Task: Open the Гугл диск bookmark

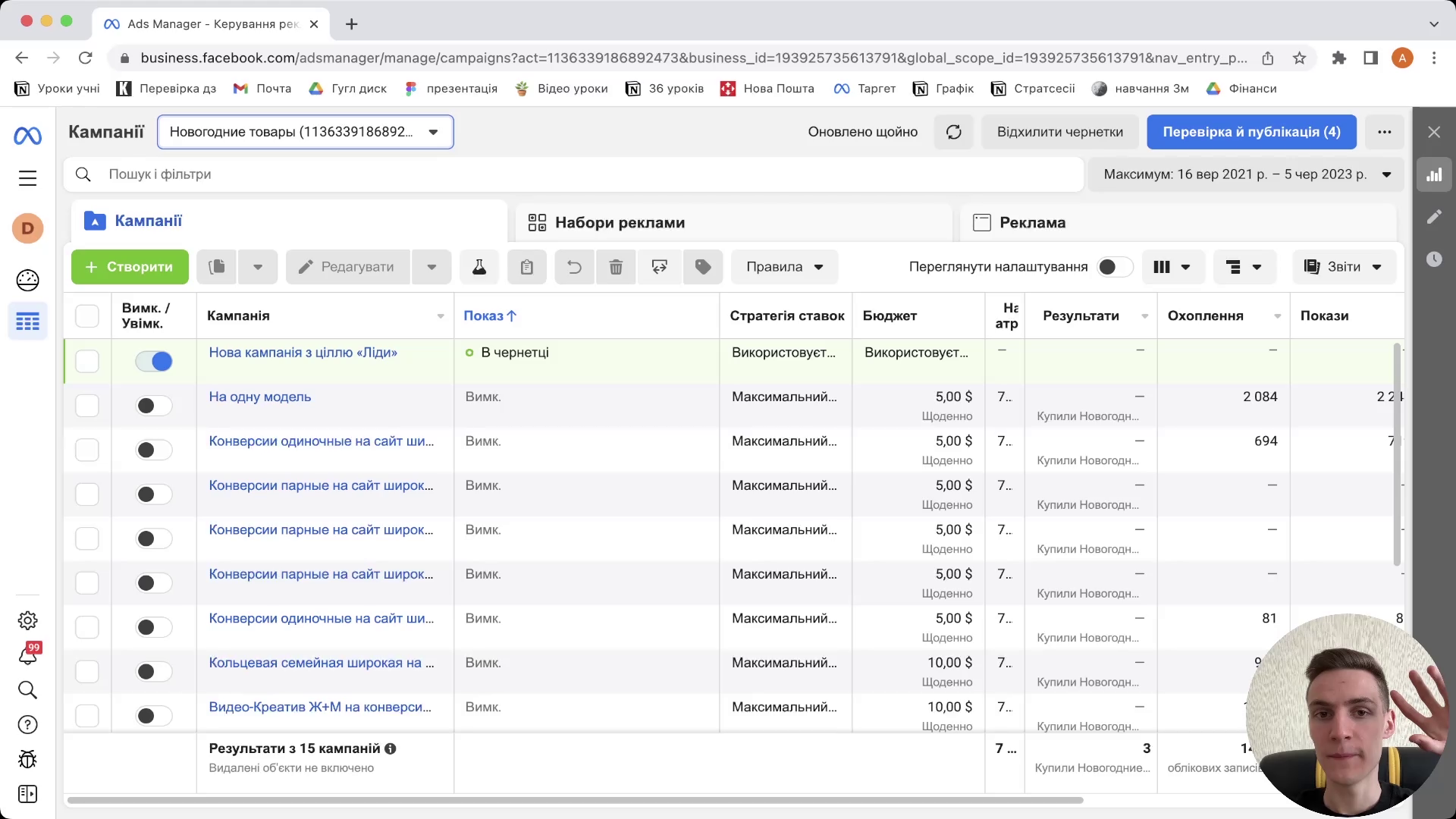Action: [x=348, y=89]
